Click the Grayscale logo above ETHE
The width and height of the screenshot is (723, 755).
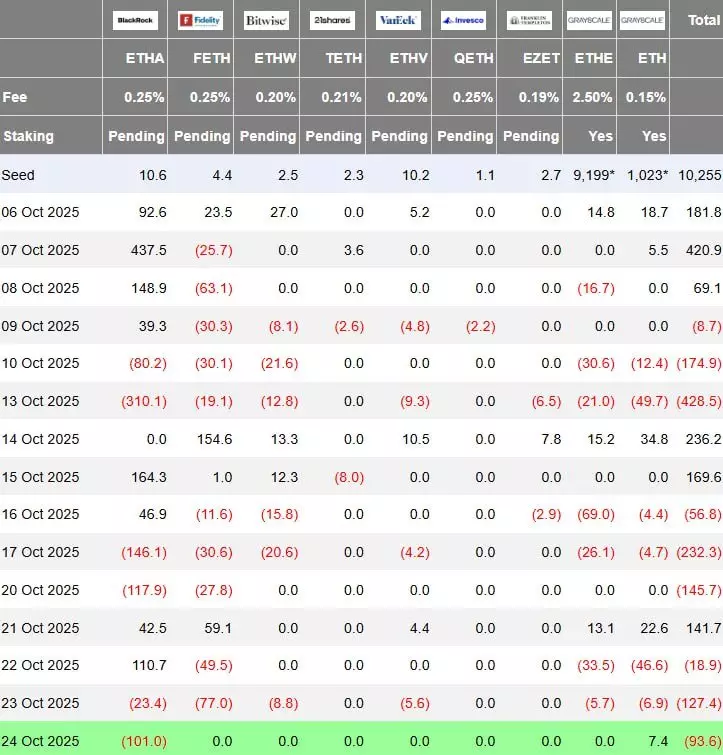pos(590,20)
